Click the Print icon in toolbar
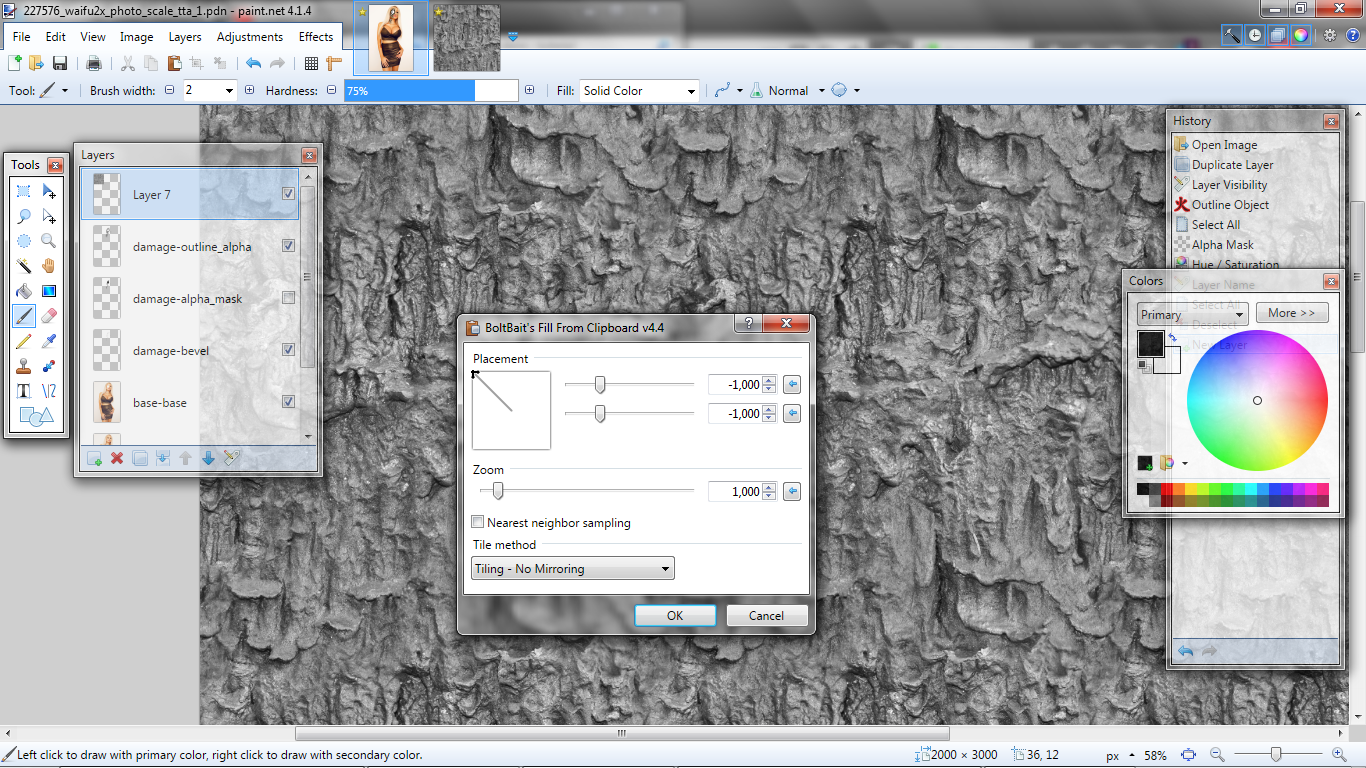The image size is (1366, 768). tap(94, 63)
